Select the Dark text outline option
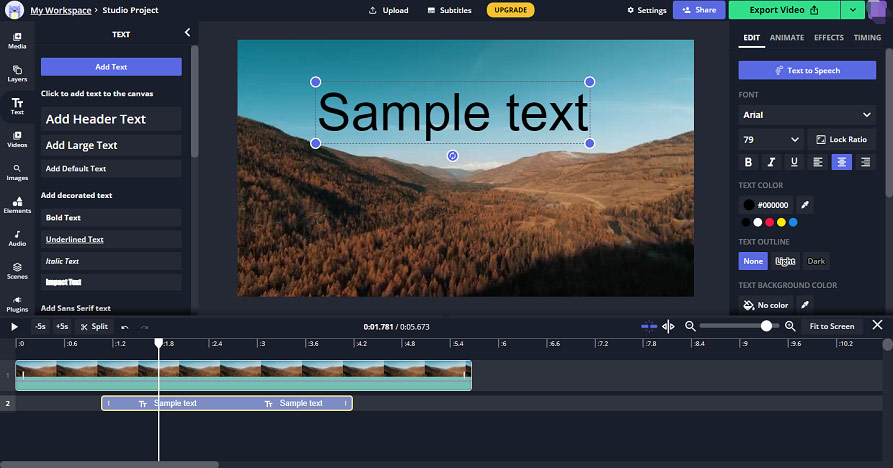The height and width of the screenshot is (468, 893). pyautogui.click(x=816, y=261)
